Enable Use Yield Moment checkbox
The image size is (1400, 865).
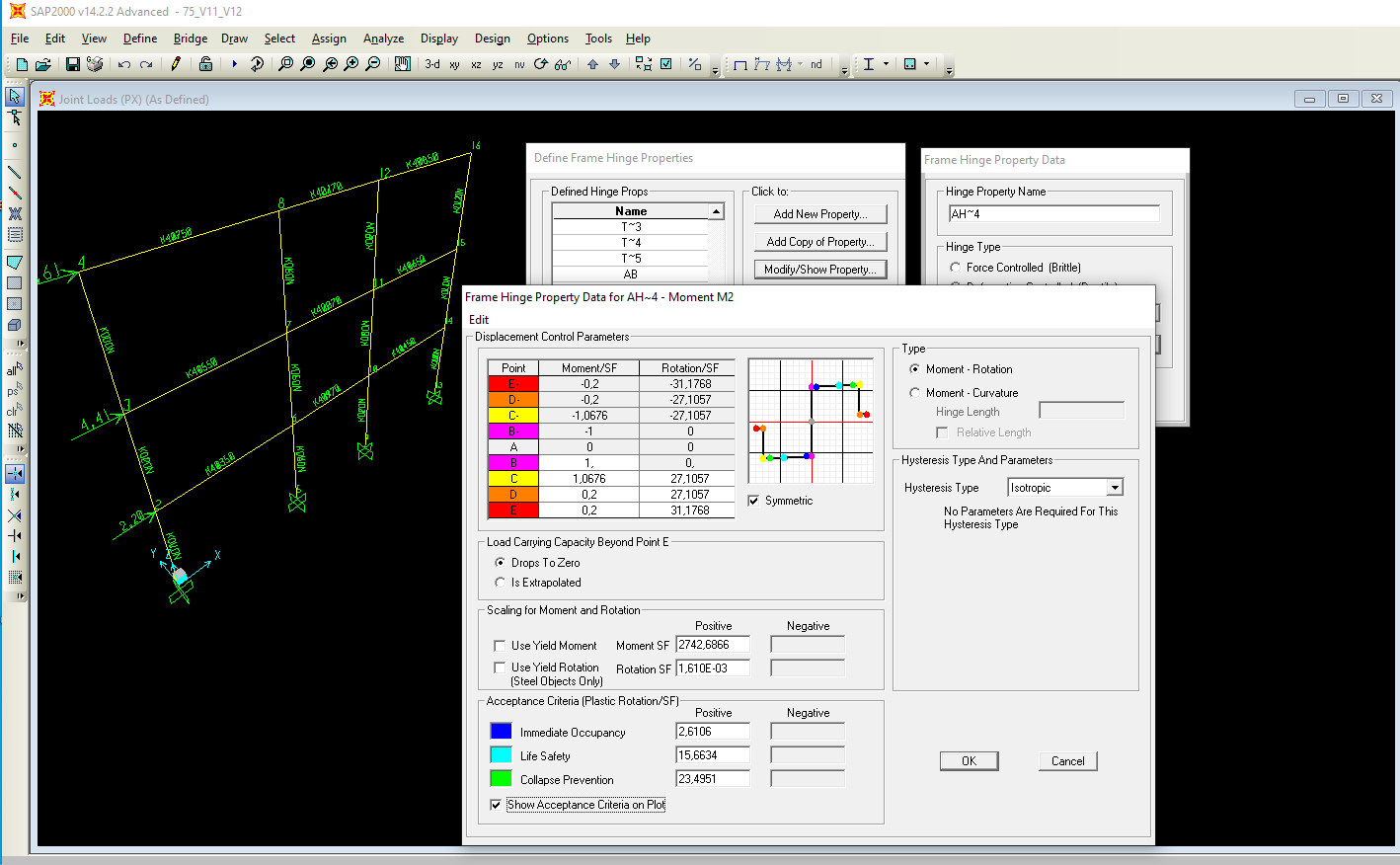pos(500,645)
